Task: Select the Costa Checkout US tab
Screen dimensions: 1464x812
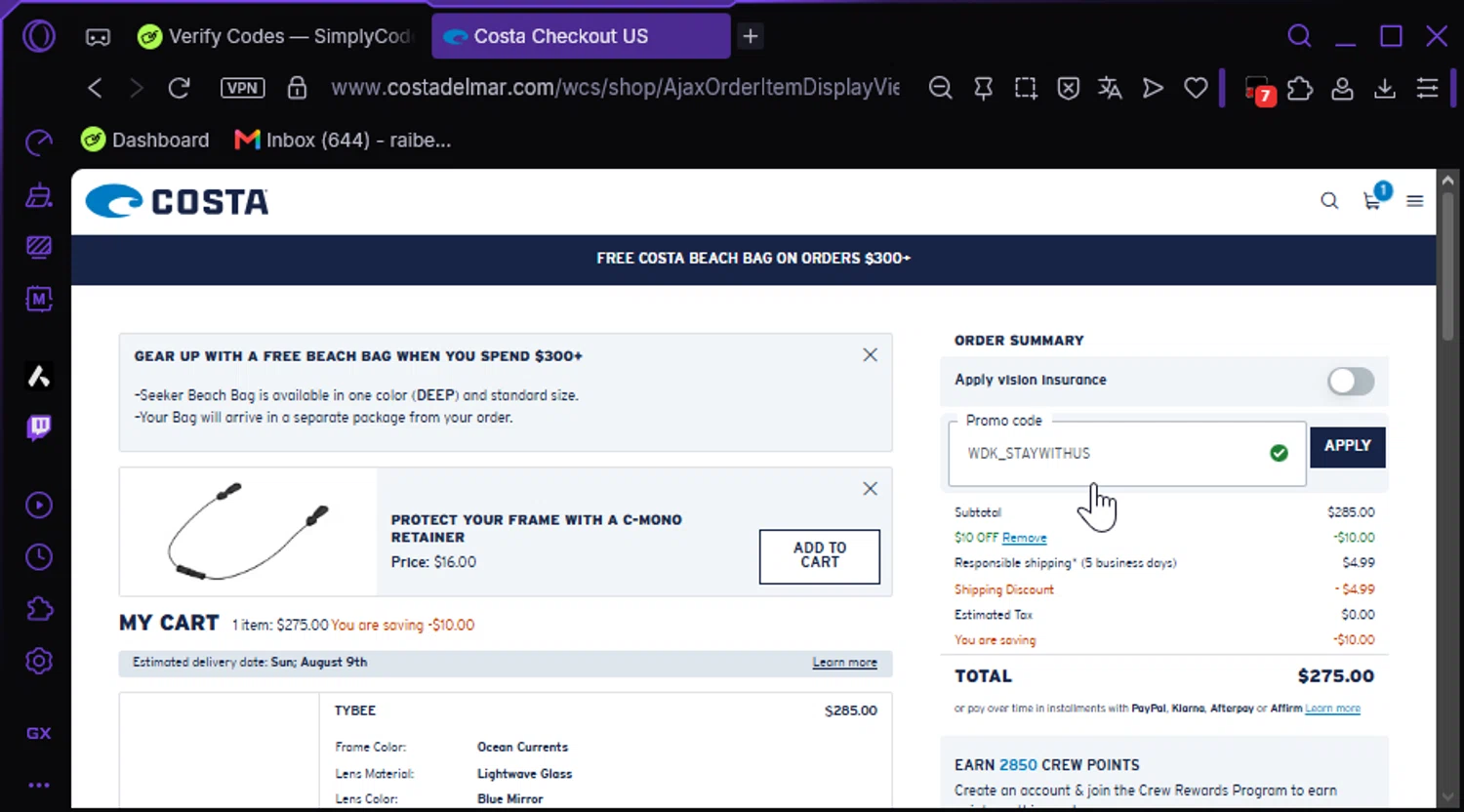Action: 581,37
